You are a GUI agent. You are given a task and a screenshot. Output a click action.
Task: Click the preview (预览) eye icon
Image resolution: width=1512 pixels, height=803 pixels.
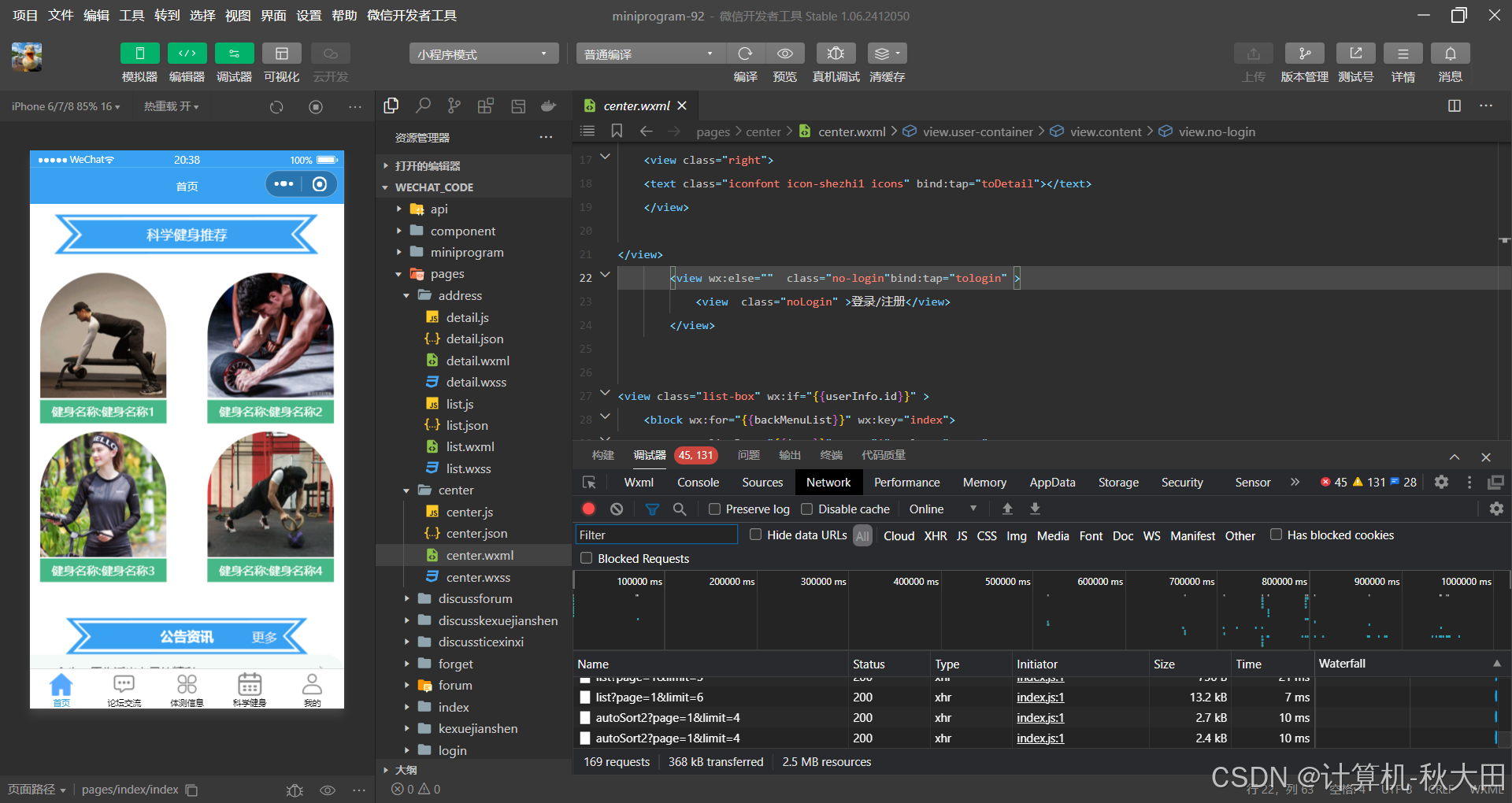[x=785, y=54]
